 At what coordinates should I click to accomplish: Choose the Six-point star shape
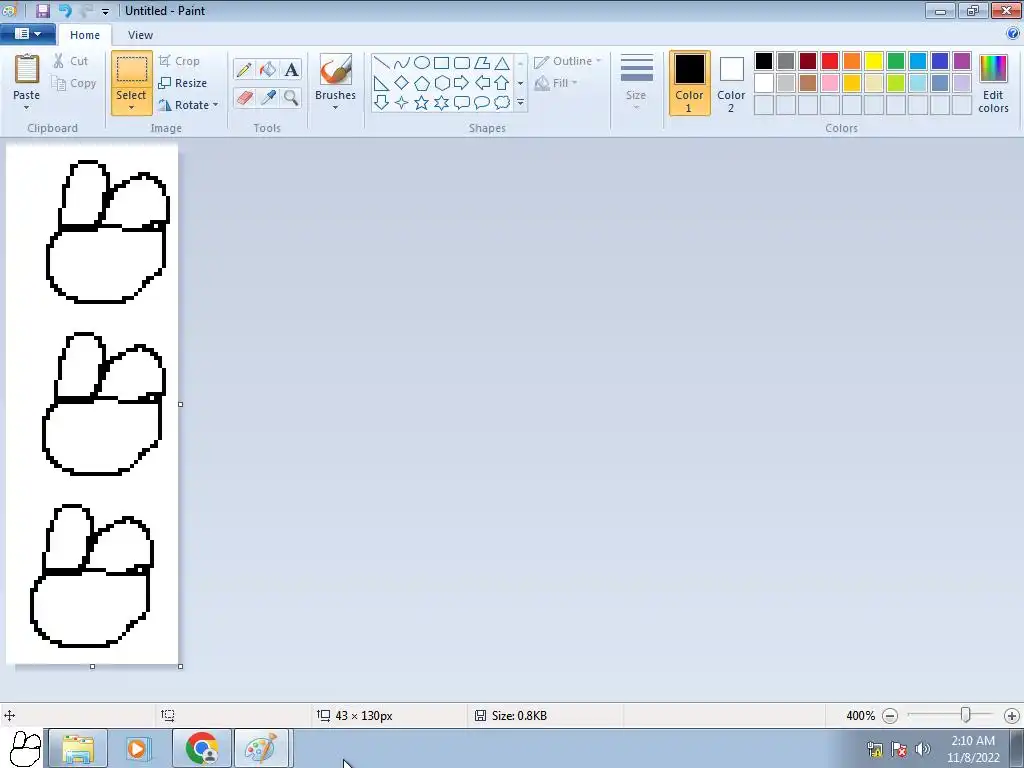[x=441, y=103]
